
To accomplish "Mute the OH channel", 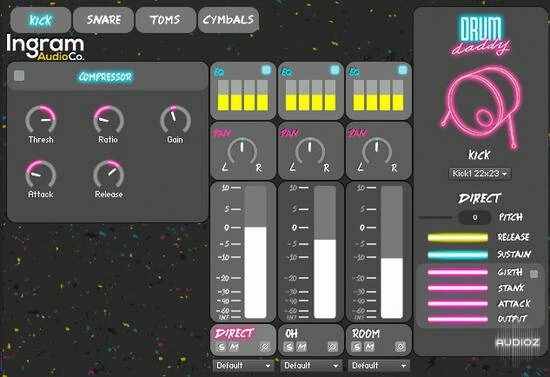I will 302,347.
